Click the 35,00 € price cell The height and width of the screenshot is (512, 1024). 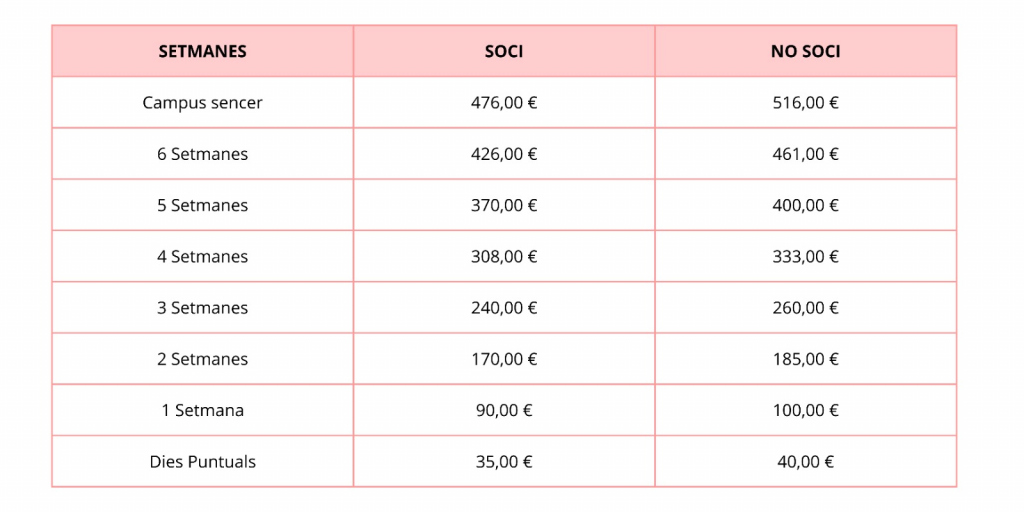tap(504, 462)
